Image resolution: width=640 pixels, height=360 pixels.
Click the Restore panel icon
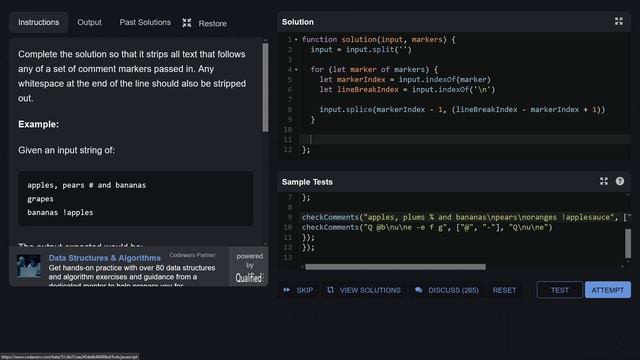coord(187,23)
